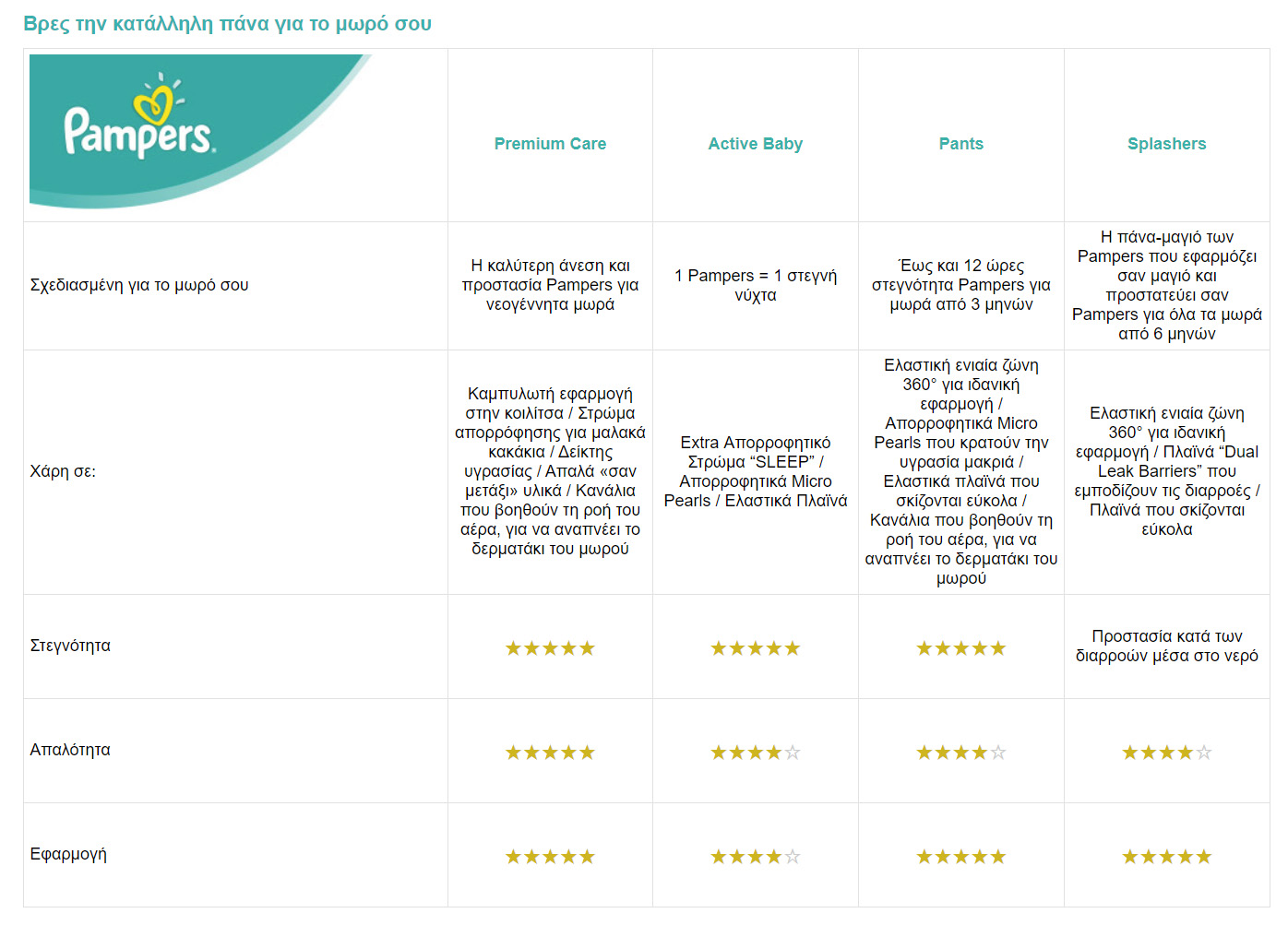Click Premium Care softness star rating
1288x925 pixels.
[x=550, y=753]
